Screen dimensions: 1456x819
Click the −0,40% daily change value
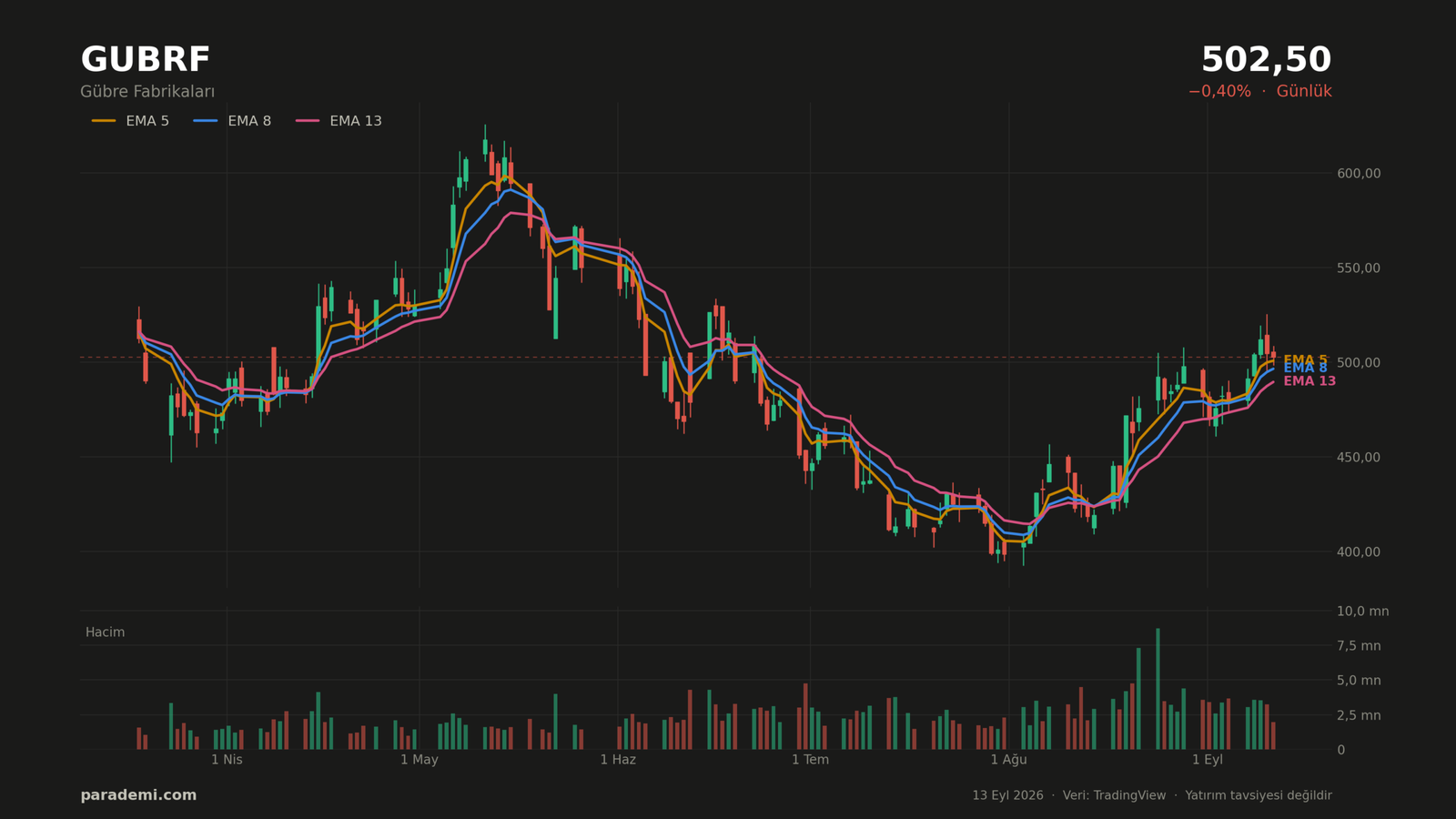point(1219,92)
